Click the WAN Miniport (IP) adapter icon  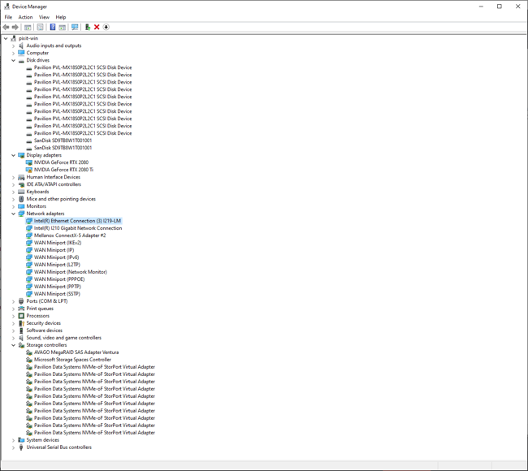29,250
